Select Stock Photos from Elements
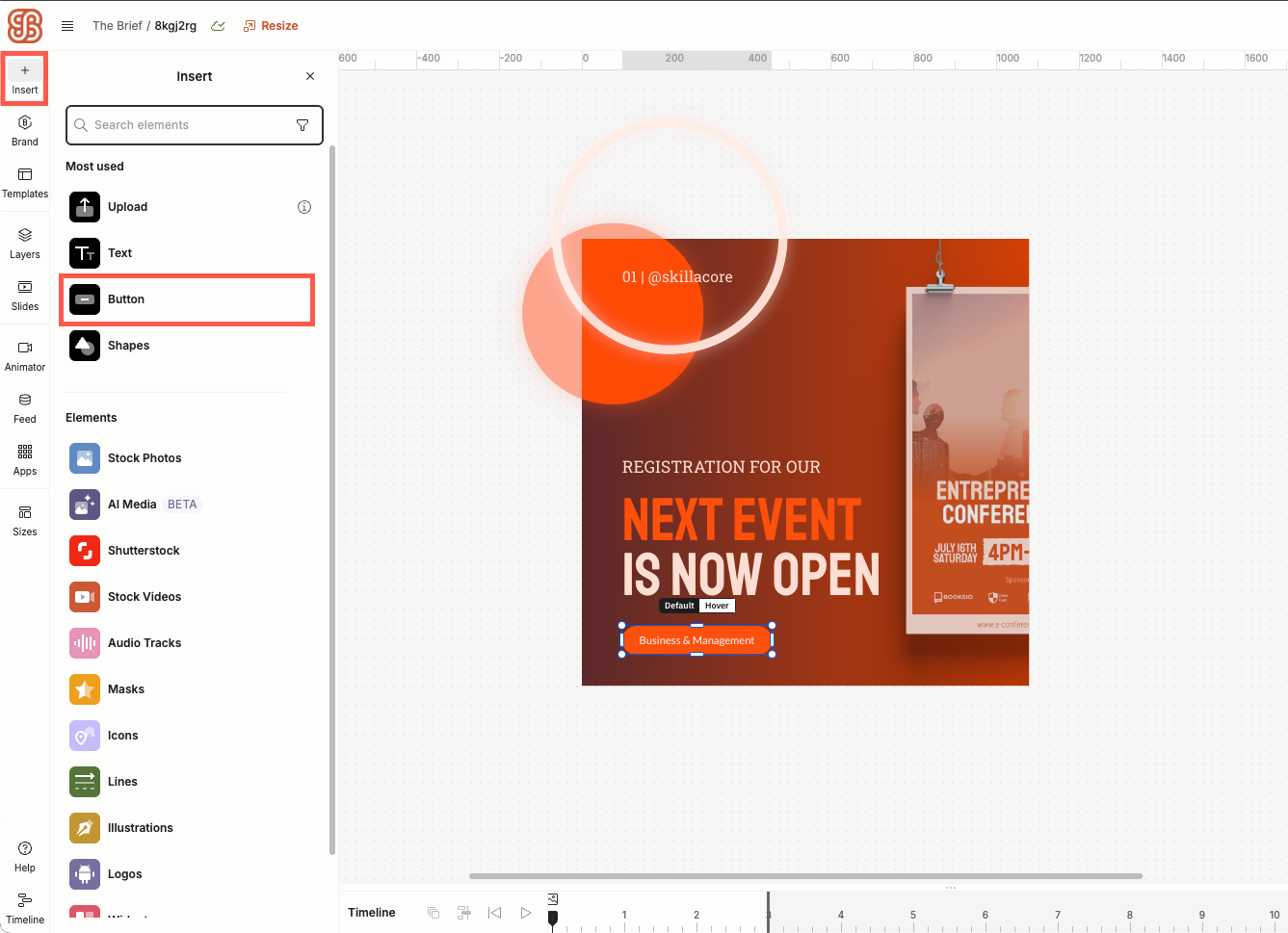 coord(145,458)
